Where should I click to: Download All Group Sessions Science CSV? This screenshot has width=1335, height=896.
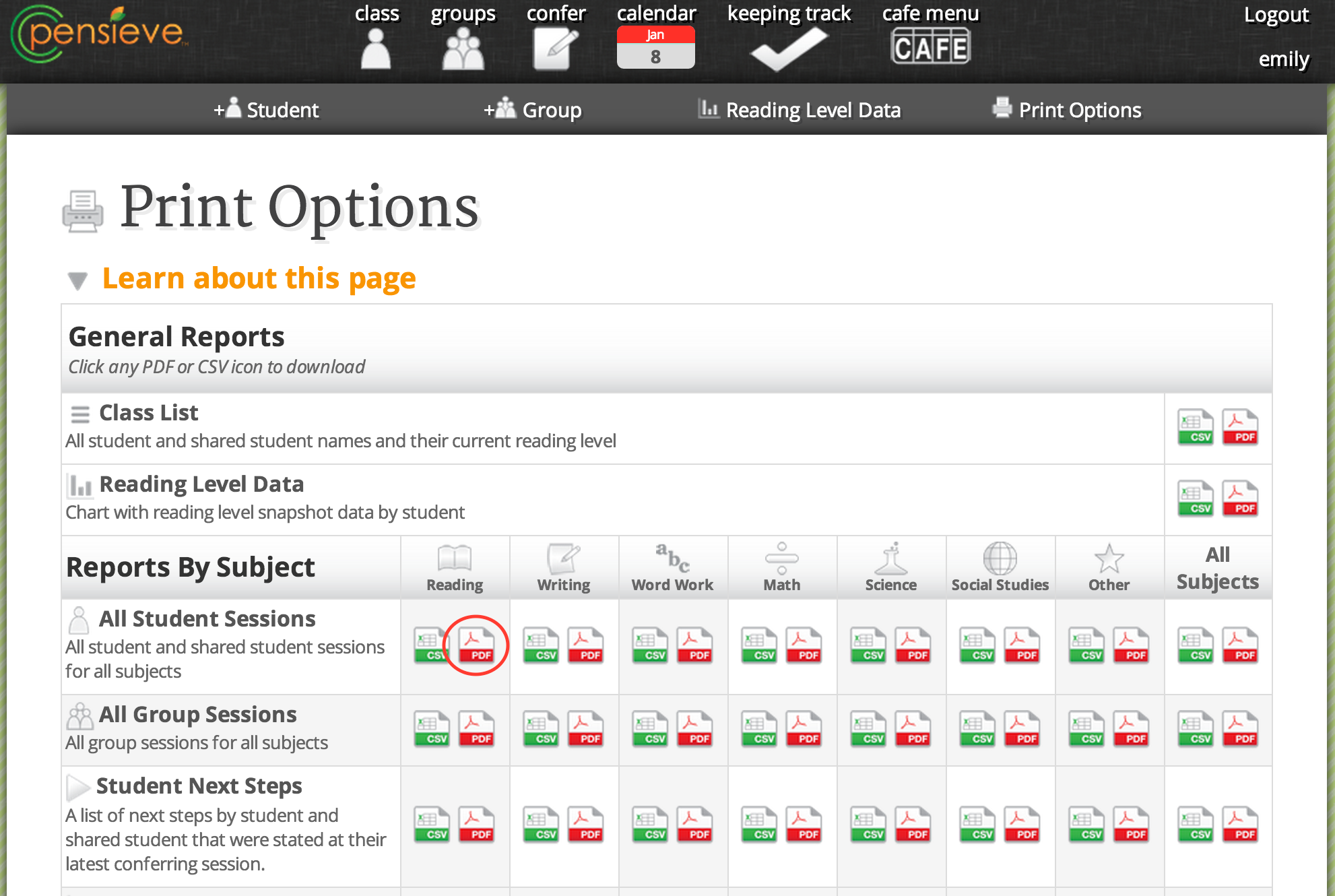point(868,729)
